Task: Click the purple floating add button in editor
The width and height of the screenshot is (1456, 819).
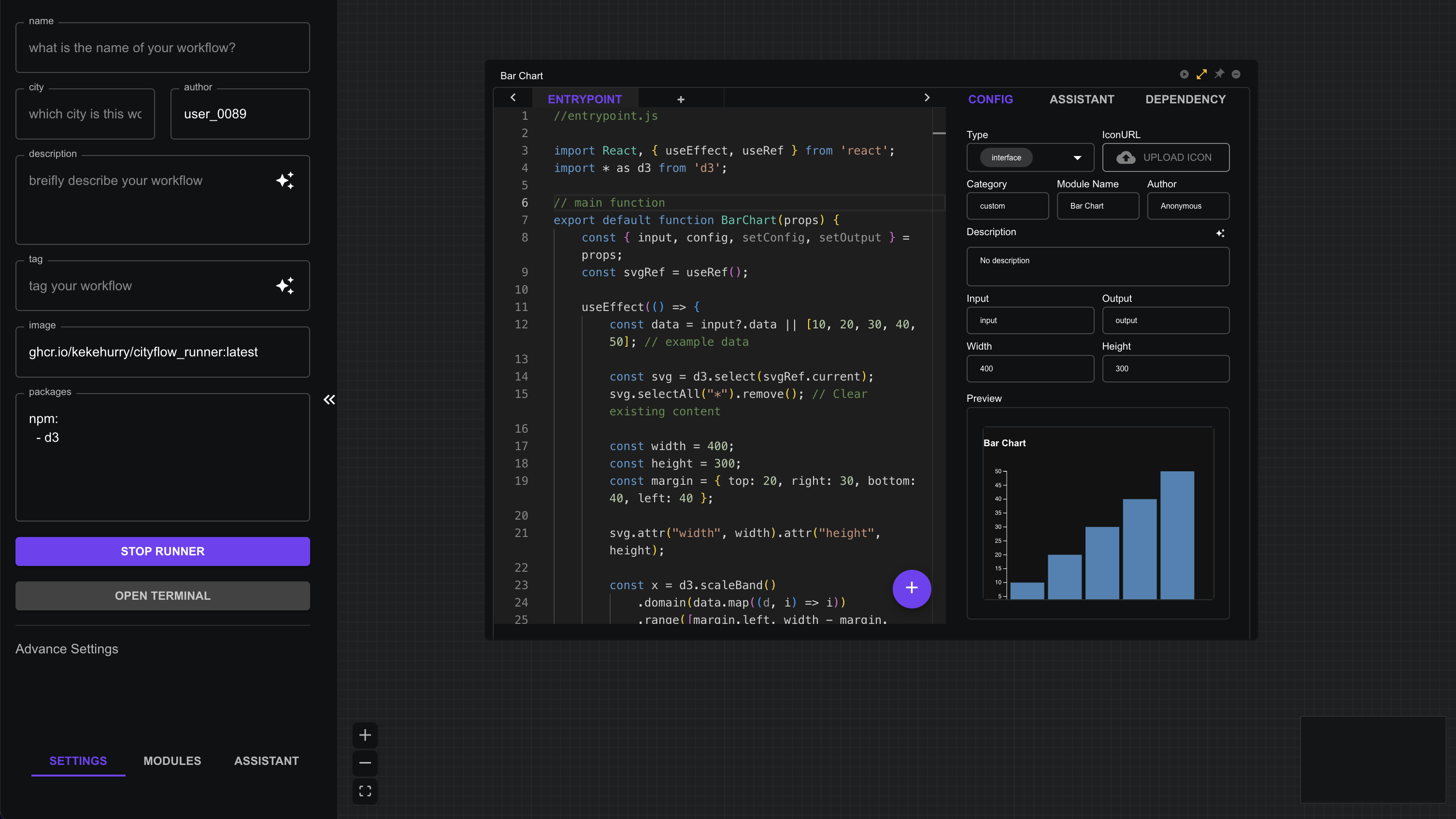Action: (912, 588)
